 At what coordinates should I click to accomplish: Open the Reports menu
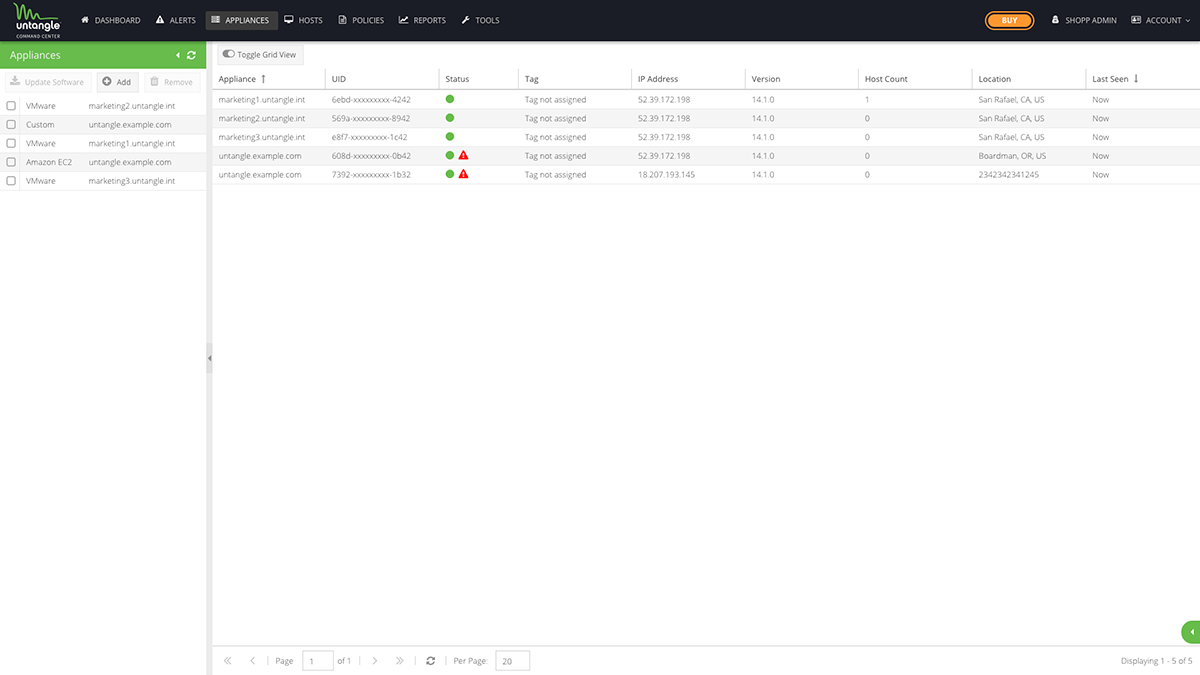(x=422, y=20)
